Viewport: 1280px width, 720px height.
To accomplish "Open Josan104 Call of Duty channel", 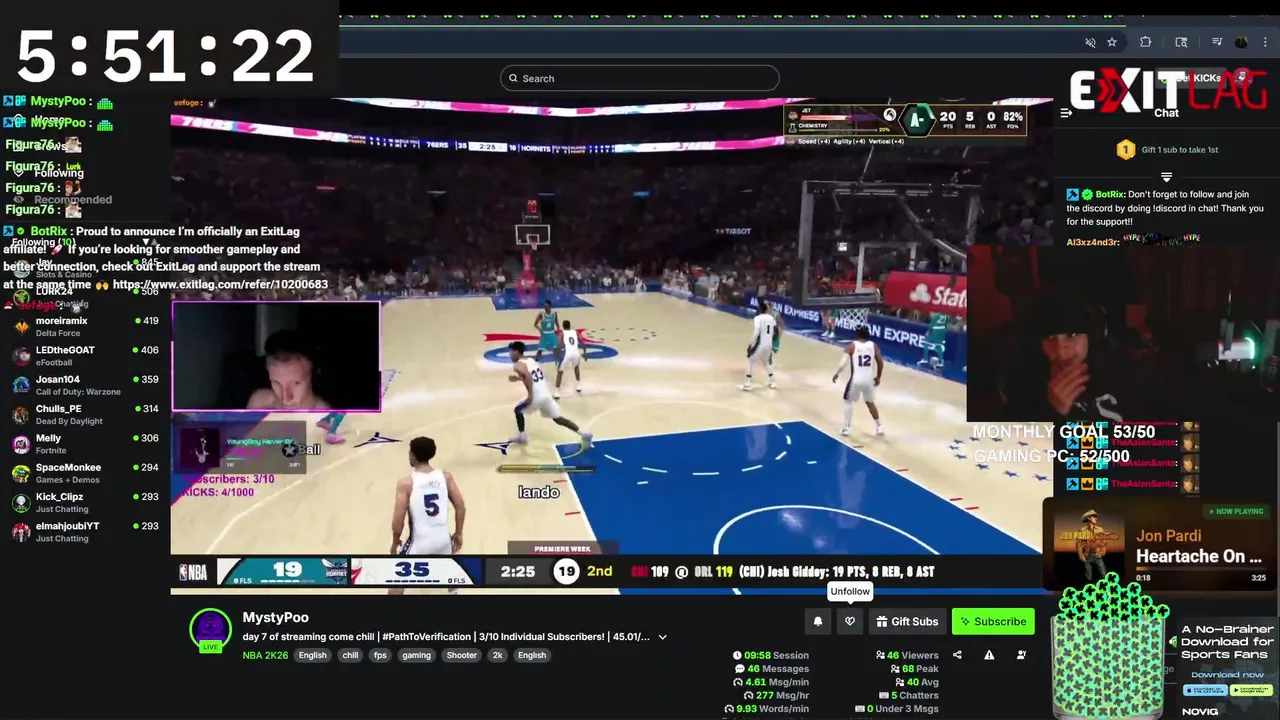I will (x=85, y=385).
